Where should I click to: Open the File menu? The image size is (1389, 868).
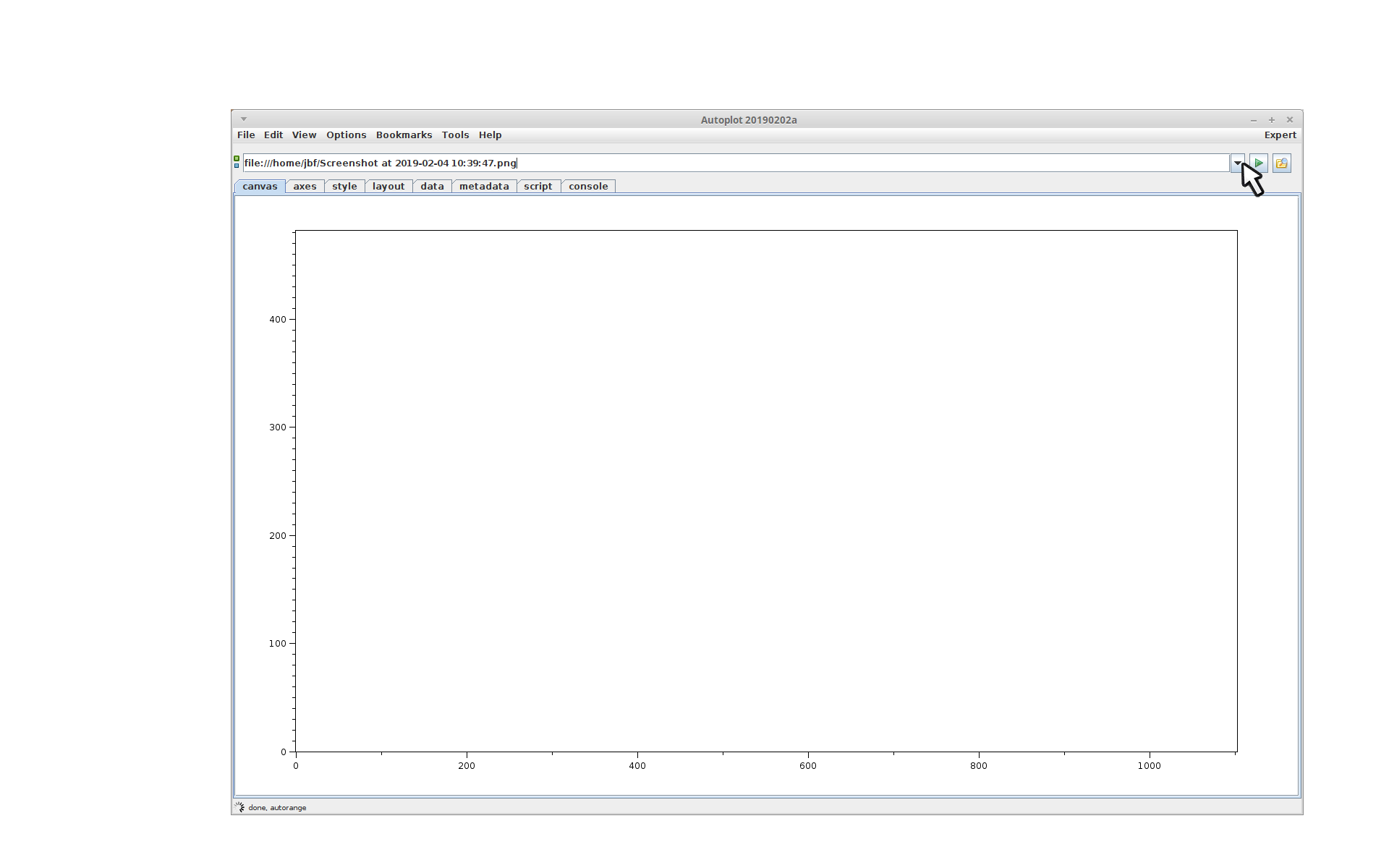coord(246,135)
